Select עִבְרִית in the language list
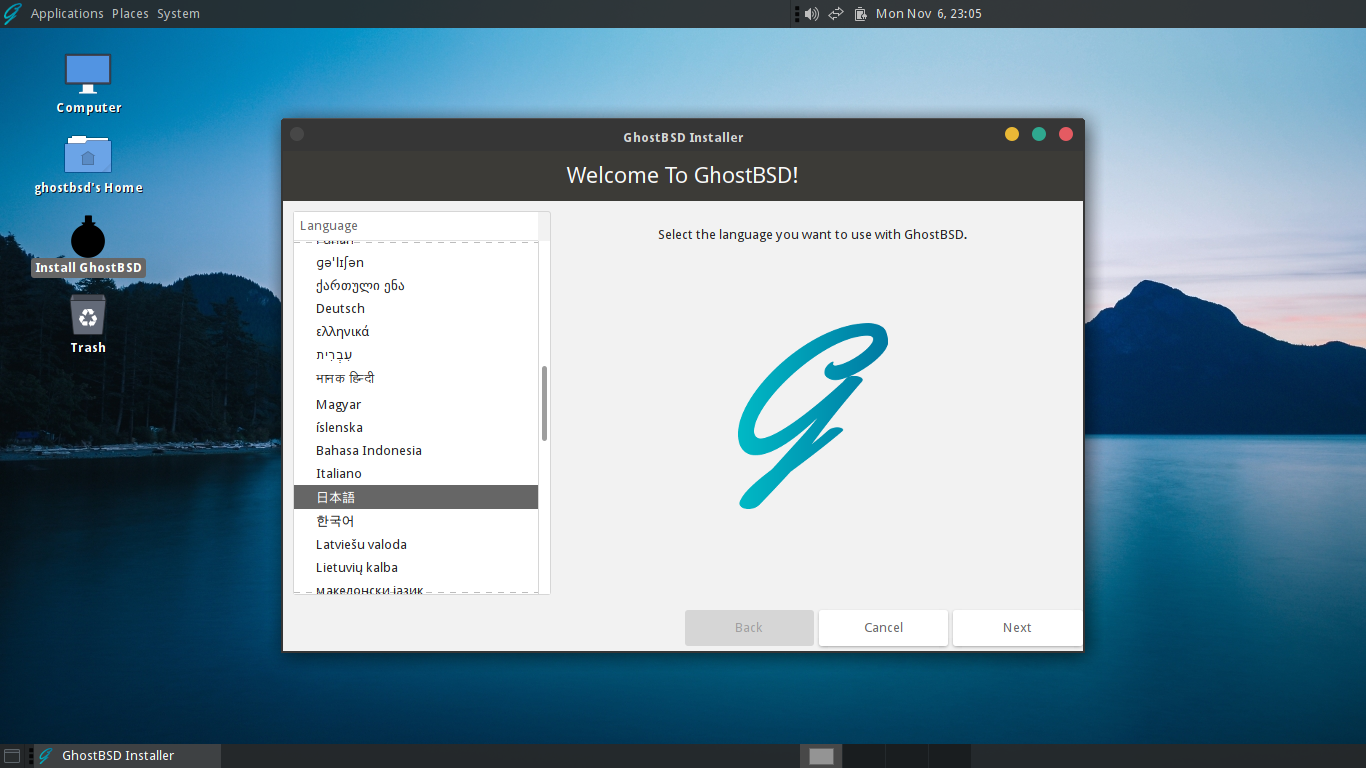1366x768 pixels. 416,355
